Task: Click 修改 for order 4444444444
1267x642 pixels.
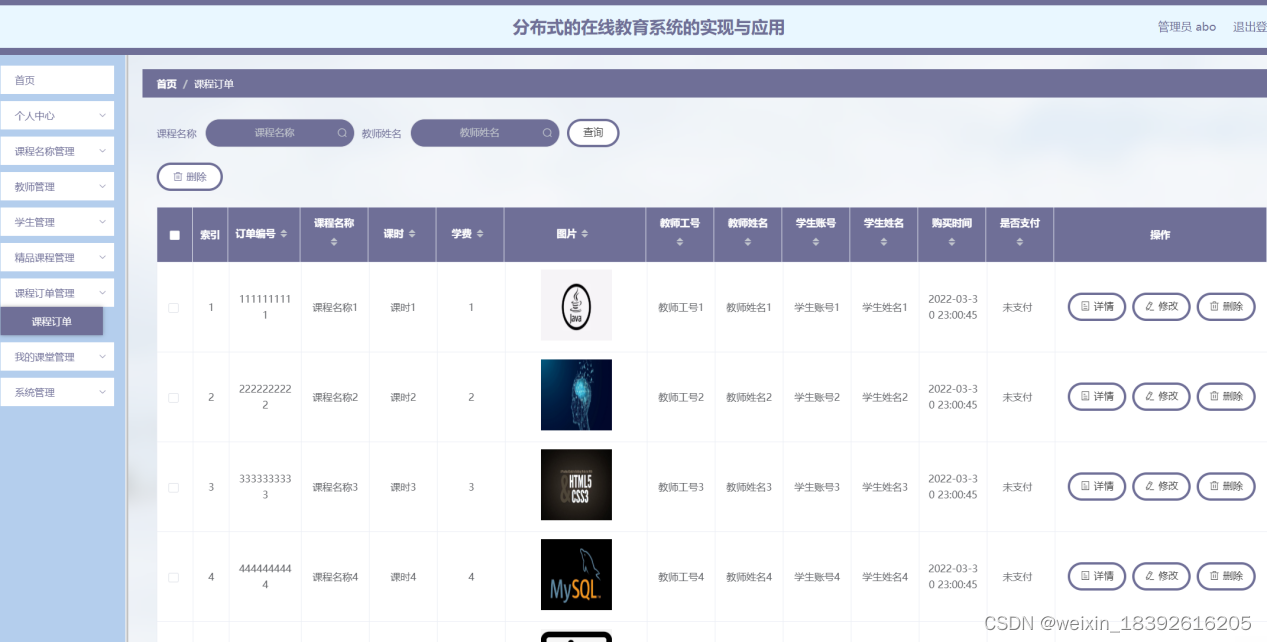Action: [1161, 576]
